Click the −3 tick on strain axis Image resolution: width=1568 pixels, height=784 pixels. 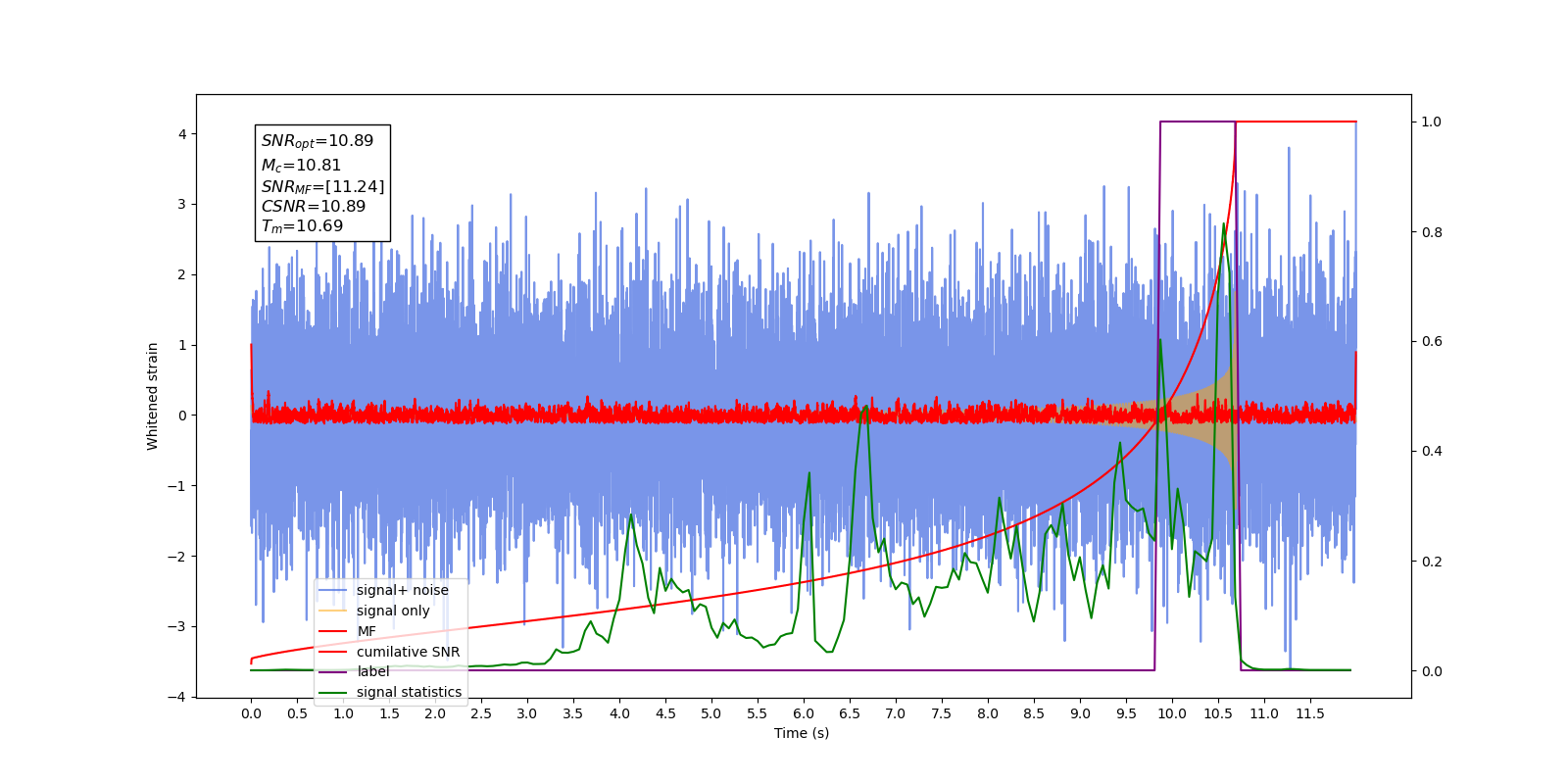pyautogui.click(x=177, y=626)
